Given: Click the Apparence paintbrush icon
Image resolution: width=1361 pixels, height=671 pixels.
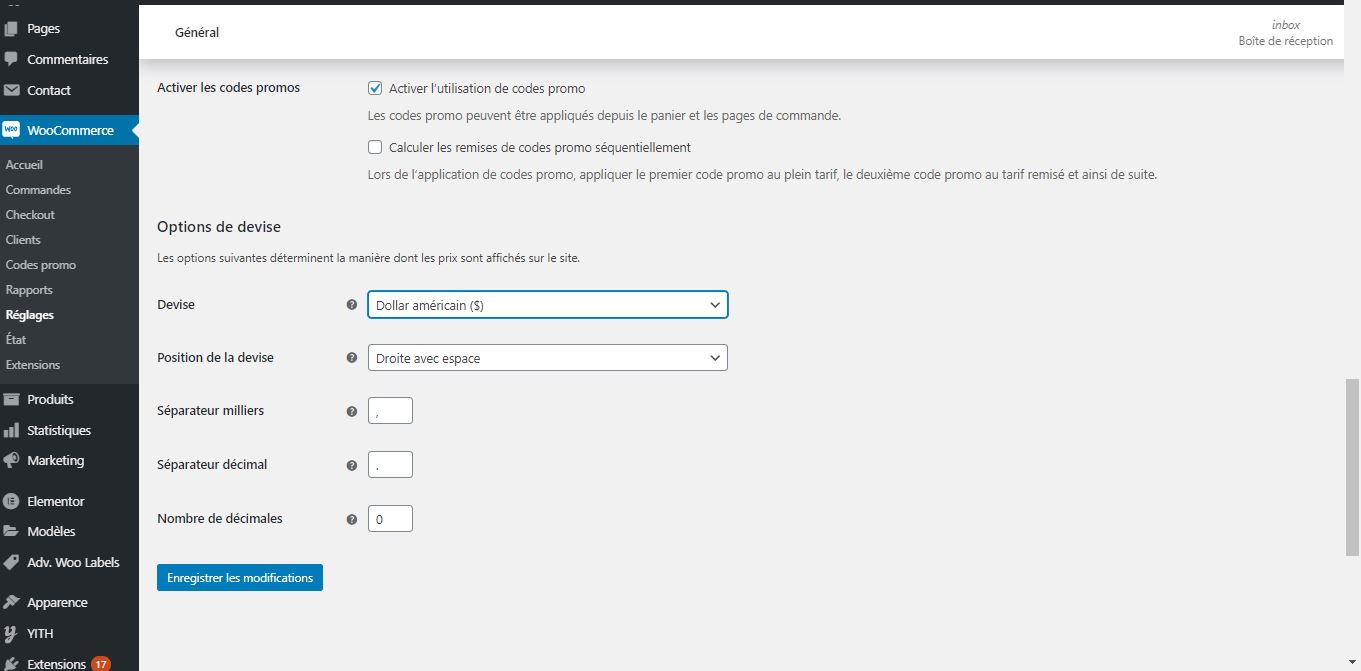Looking at the screenshot, I should [x=11, y=602].
